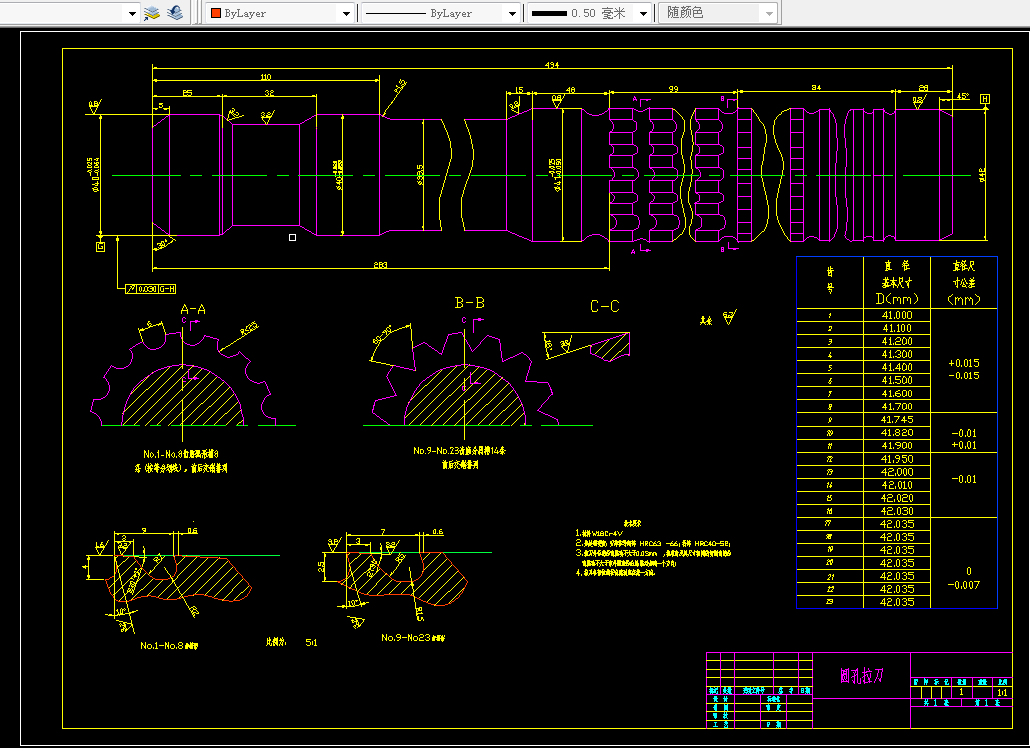Viewport: 1030px width, 748px height.
Task: Open the 随颜色 plot style dropdown
Action: pyautogui.click(x=718, y=13)
